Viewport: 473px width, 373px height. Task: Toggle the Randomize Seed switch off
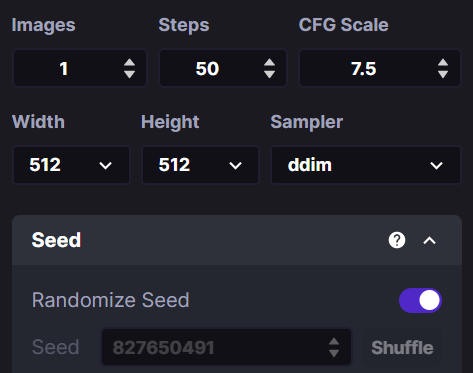(x=420, y=300)
